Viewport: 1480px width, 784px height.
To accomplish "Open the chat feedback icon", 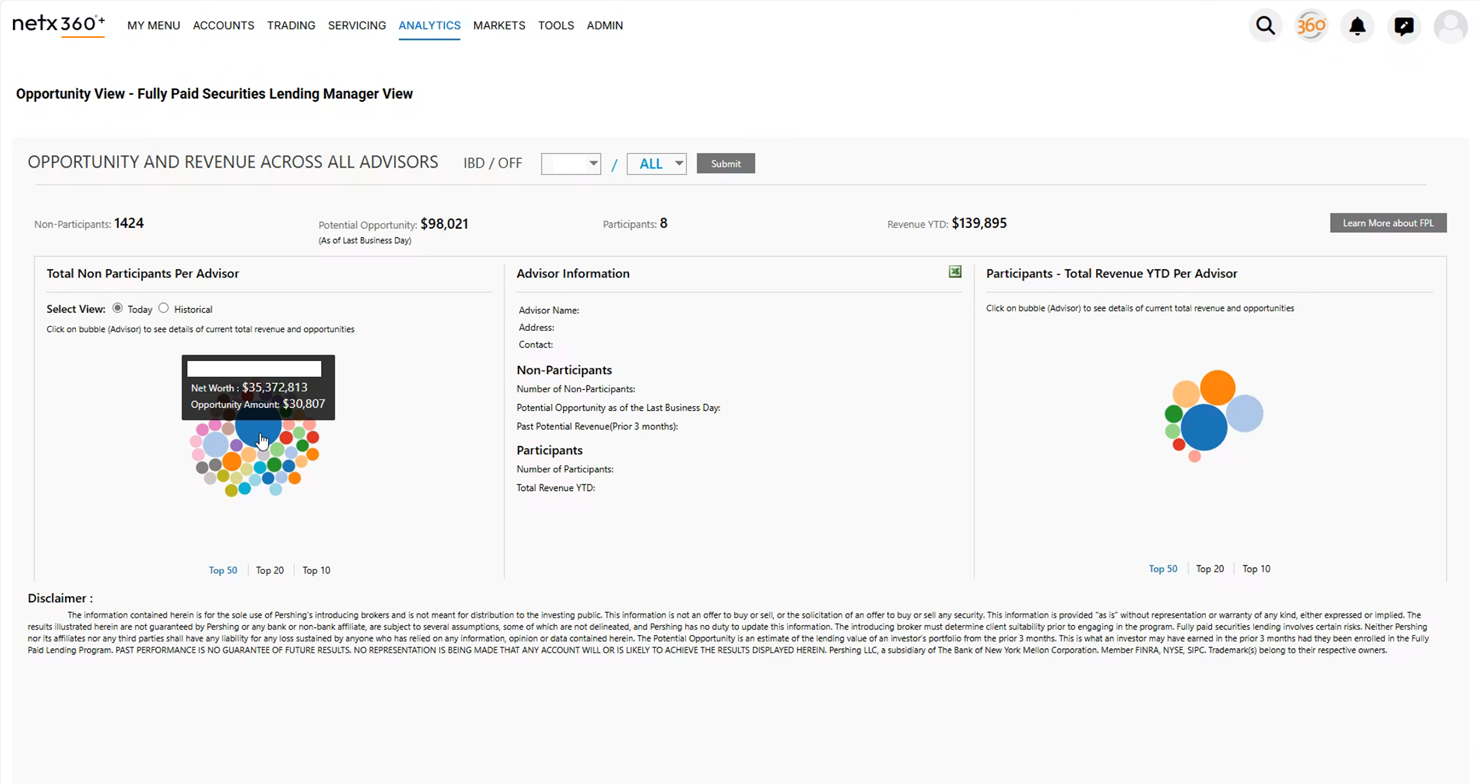I will (1404, 26).
